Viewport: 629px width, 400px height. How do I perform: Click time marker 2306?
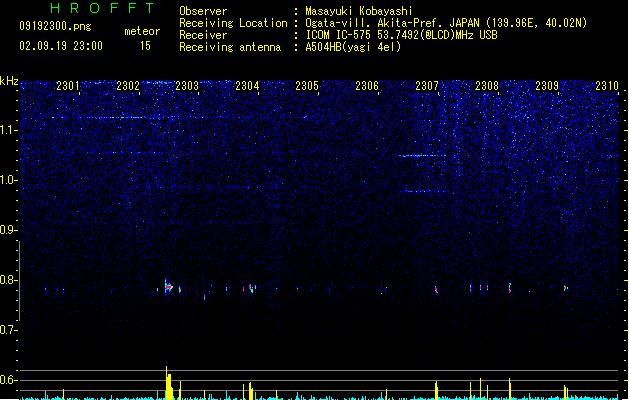click(x=367, y=85)
